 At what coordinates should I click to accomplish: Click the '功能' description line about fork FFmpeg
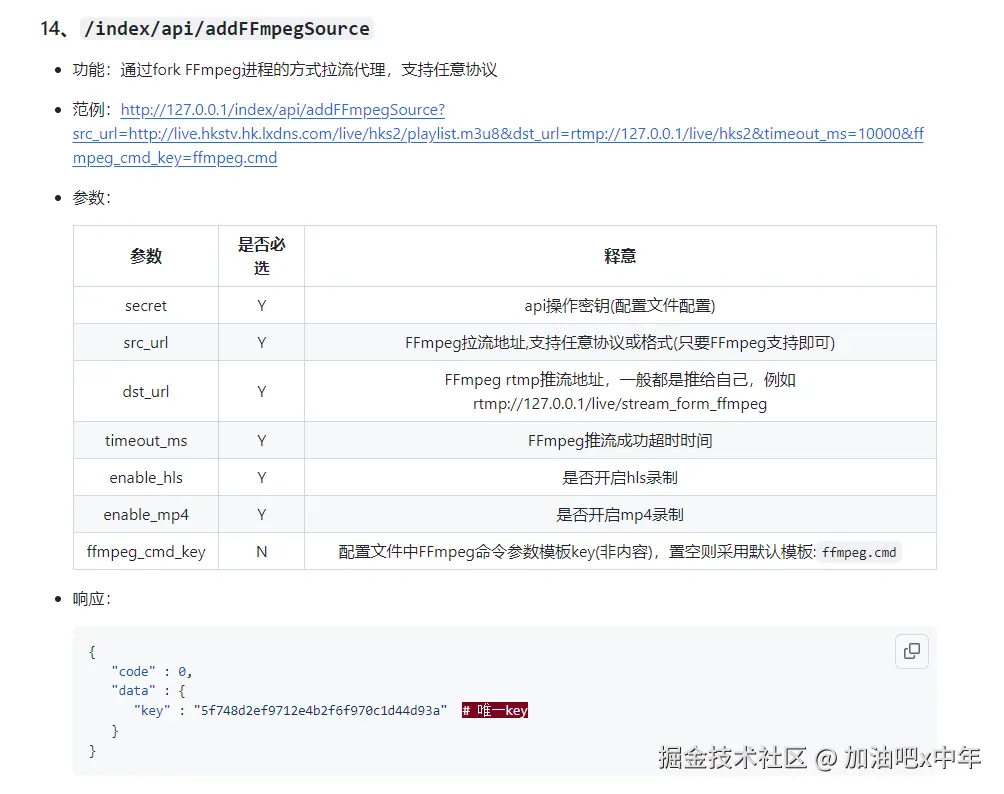coord(285,70)
